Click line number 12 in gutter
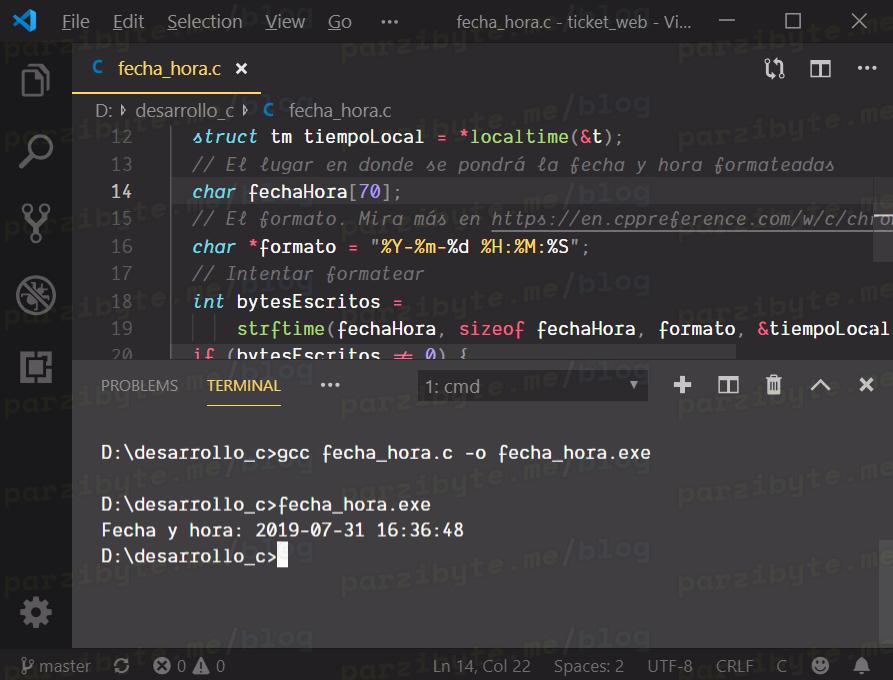Screen dimensions: 893x680 (121, 137)
